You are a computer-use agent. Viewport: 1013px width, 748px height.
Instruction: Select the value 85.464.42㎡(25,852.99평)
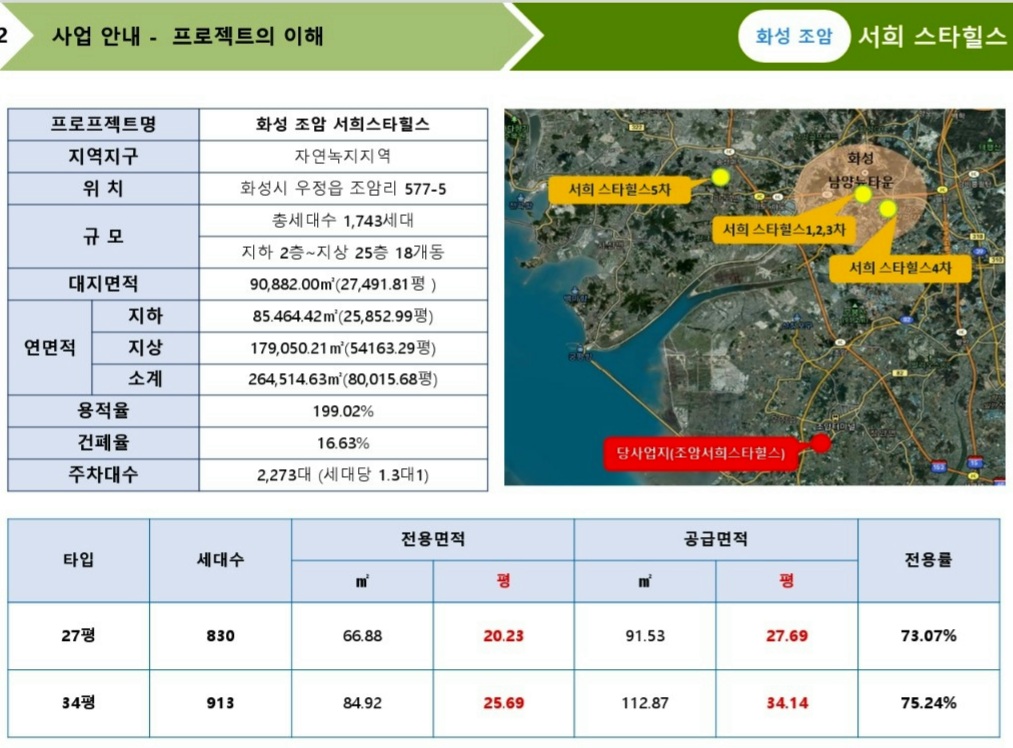[342, 316]
